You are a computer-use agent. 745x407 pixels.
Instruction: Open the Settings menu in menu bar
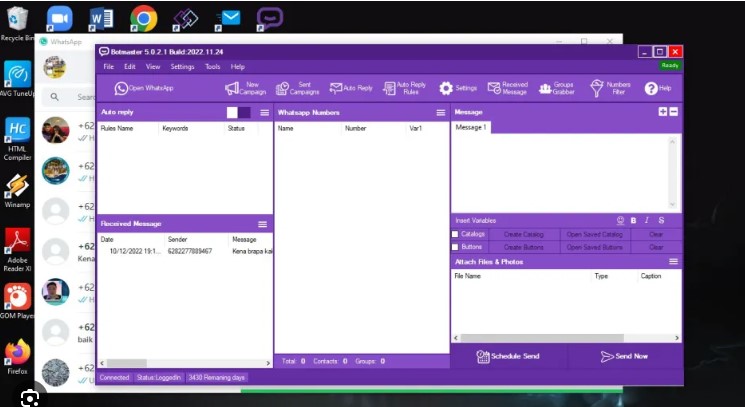click(x=182, y=67)
